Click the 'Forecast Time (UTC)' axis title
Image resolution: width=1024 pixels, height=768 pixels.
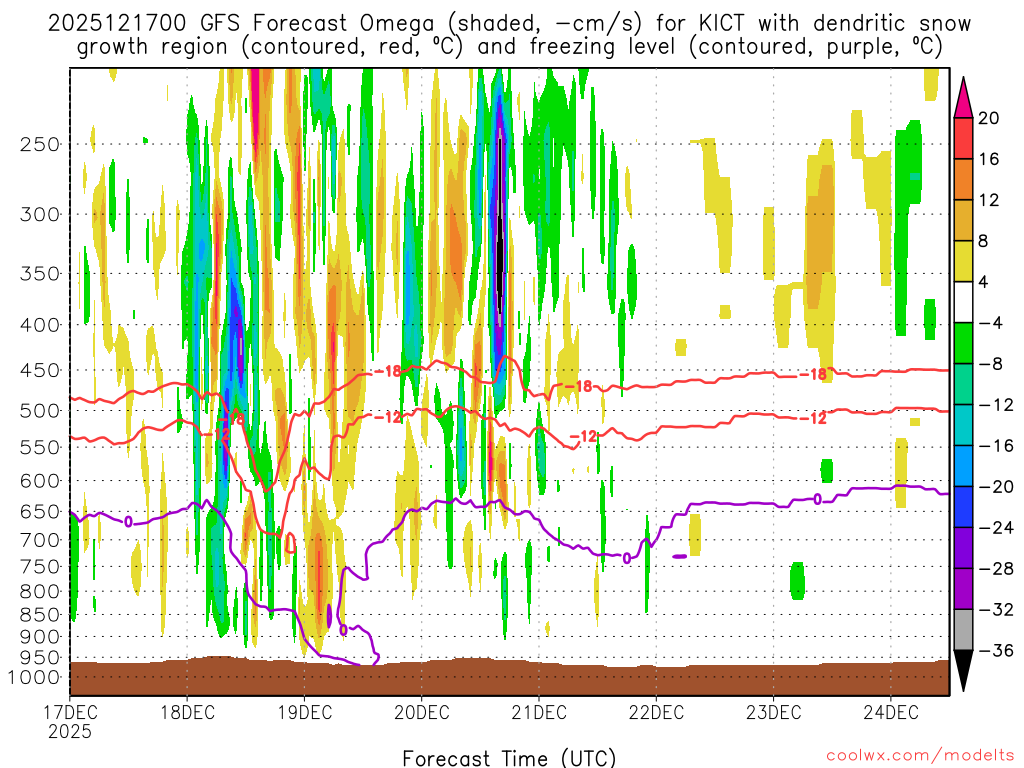click(509, 758)
